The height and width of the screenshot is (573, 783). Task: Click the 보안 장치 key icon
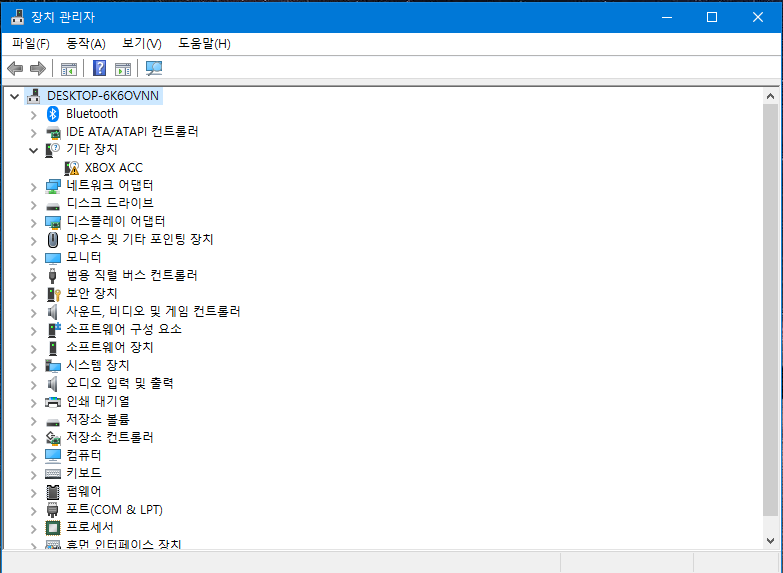coord(53,294)
